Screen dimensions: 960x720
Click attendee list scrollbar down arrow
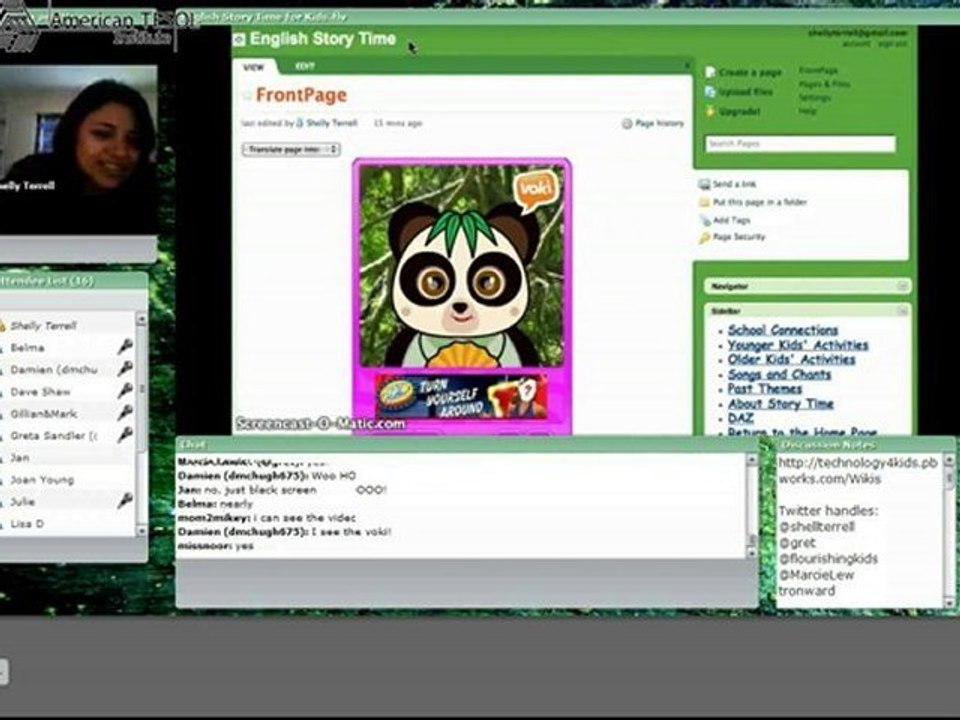141,531
